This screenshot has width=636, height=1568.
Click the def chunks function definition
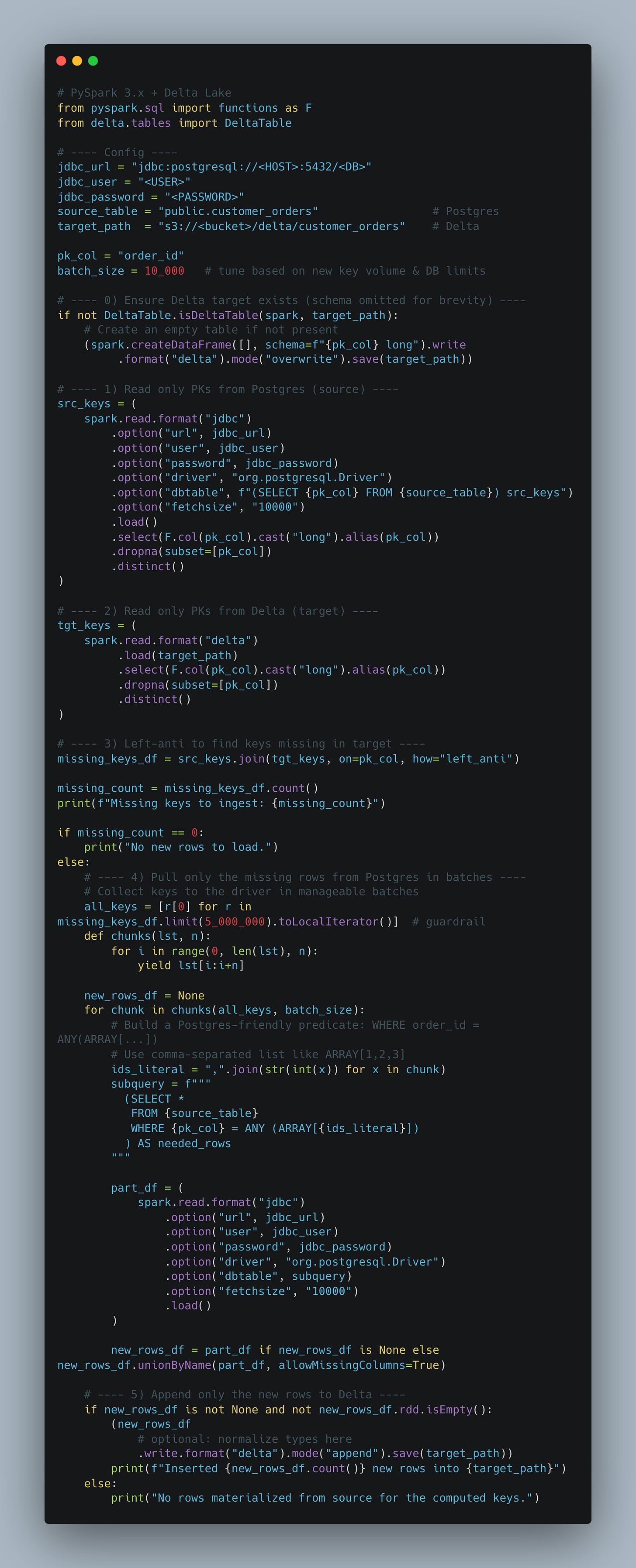148,936
